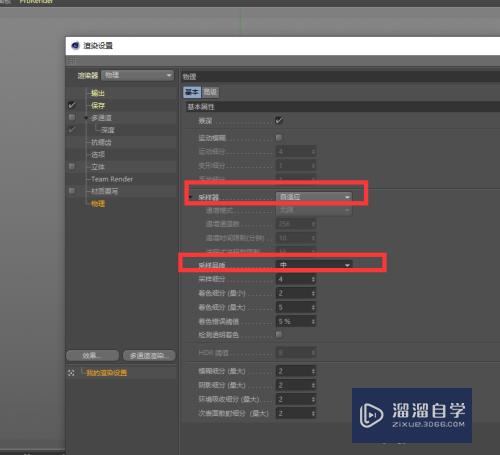Click the Cinema 4D logo in title bar
500x455 pixels.
(x=75, y=45)
